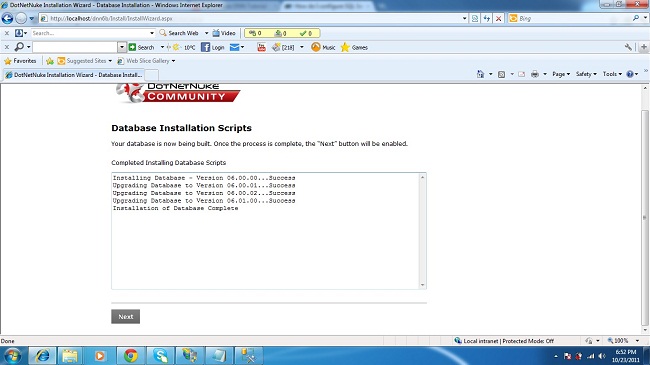The height and width of the screenshot is (365, 650).
Task: Click the Search Web button
Action: [179, 33]
